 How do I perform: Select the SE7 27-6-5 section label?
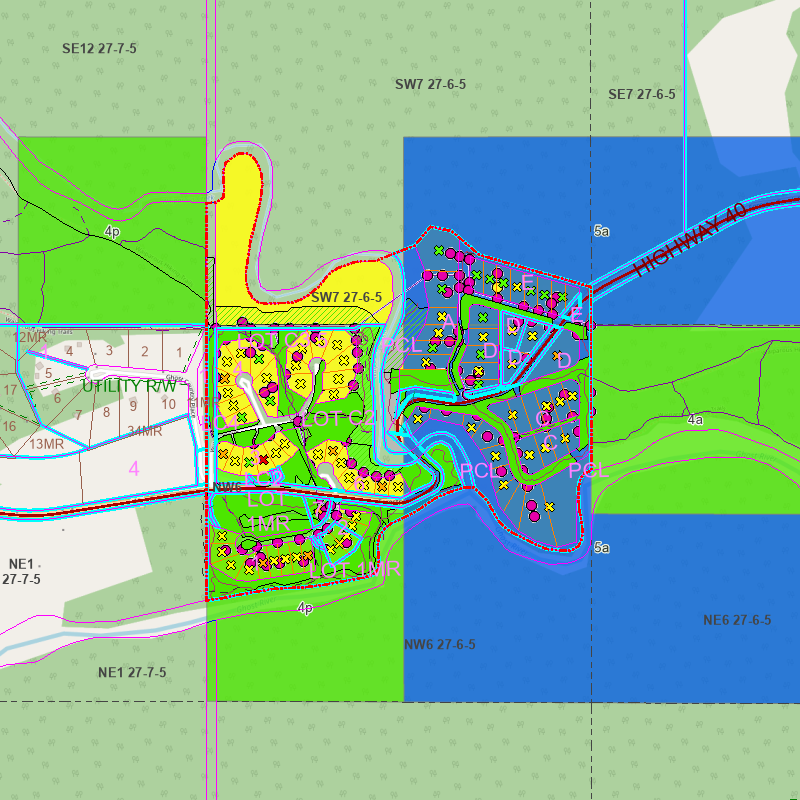[641, 94]
